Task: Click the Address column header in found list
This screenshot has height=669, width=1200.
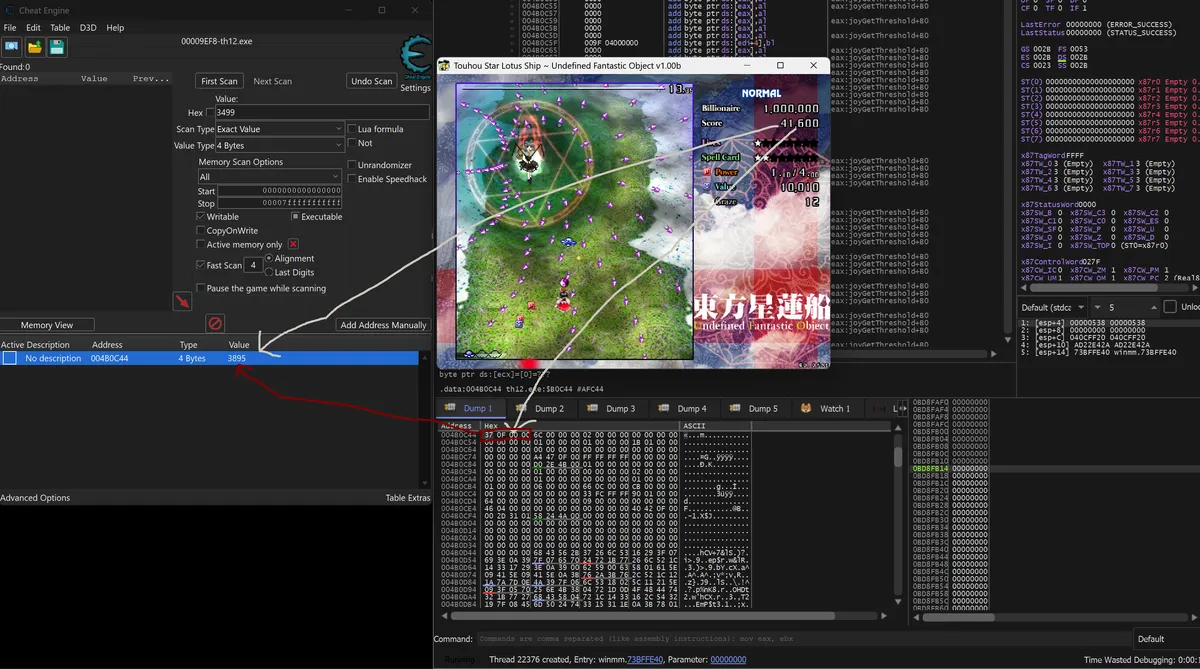Action: click(x=20, y=78)
